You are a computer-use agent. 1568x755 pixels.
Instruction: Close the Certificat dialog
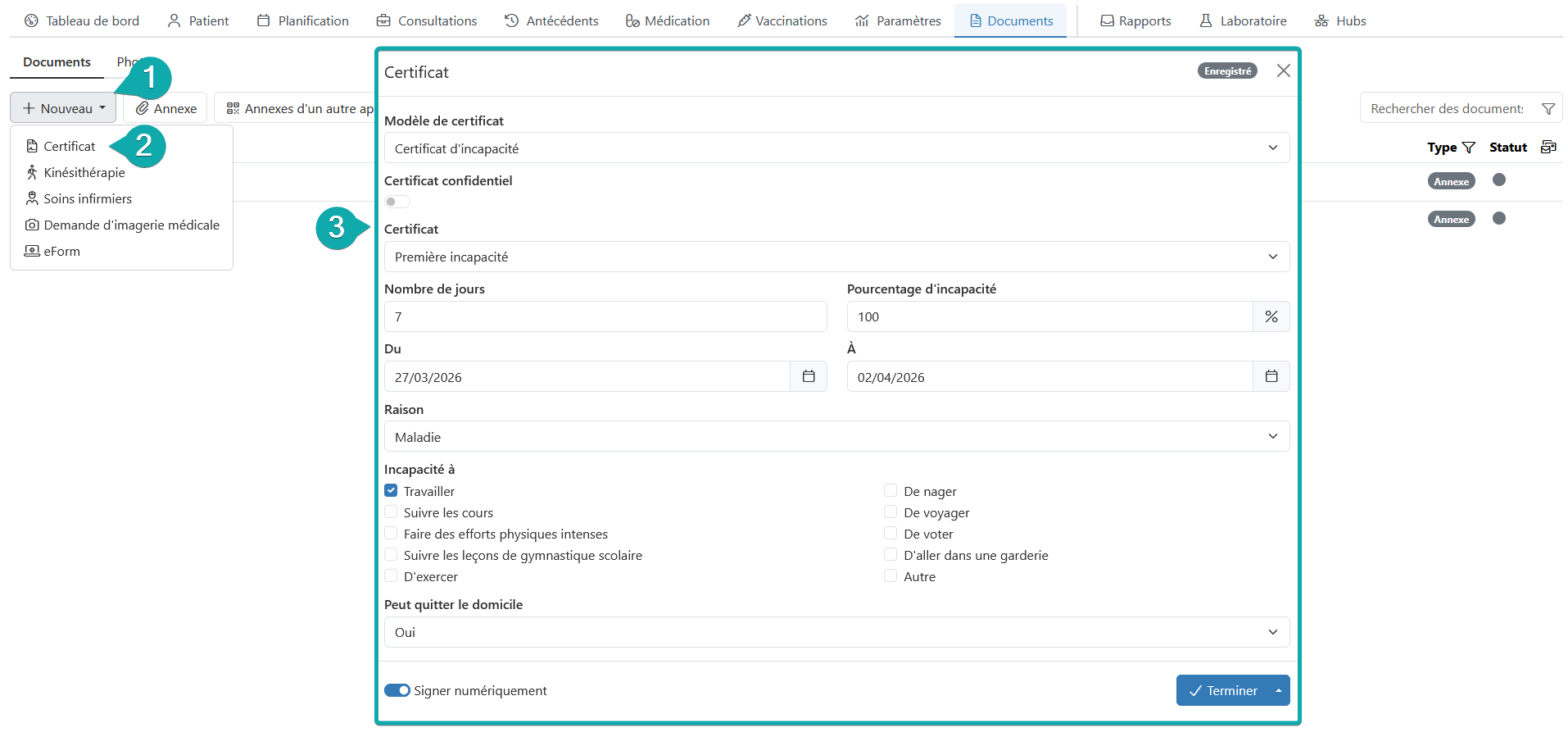tap(1283, 70)
